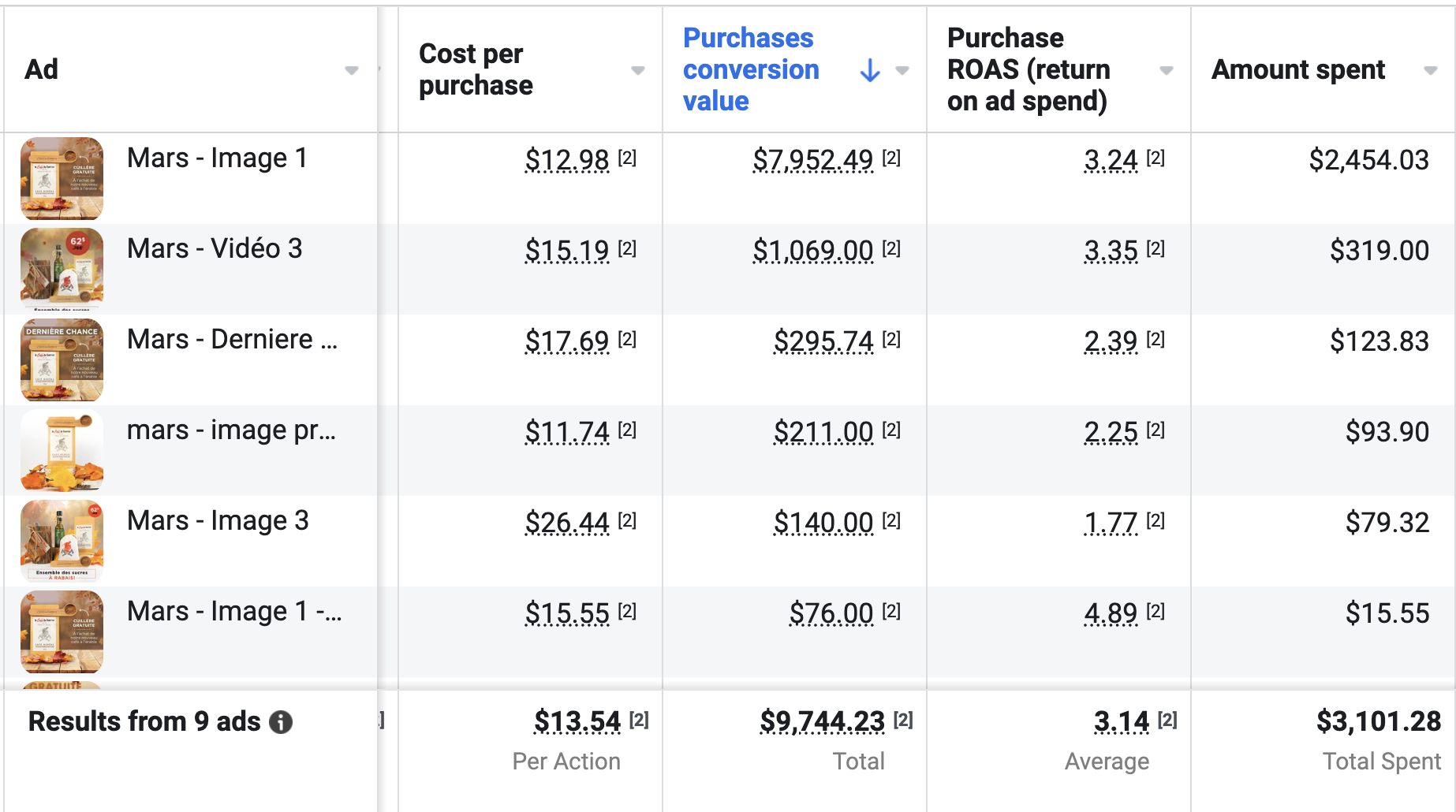Select the Mars - Derniere ad thumbnail
The width and height of the screenshot is (1456, 812).
[62, 359]
